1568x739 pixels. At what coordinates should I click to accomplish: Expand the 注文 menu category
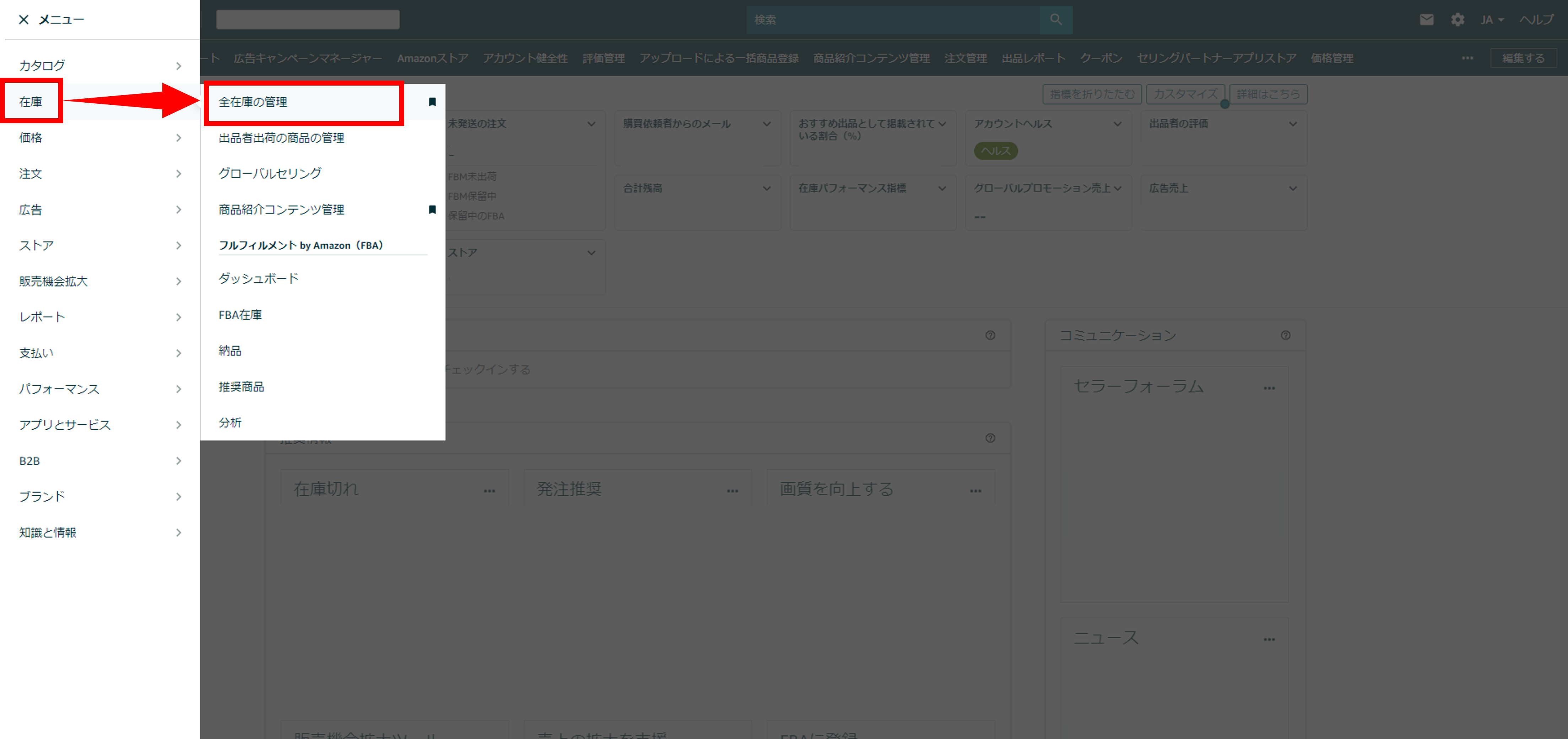click(100, 174)
